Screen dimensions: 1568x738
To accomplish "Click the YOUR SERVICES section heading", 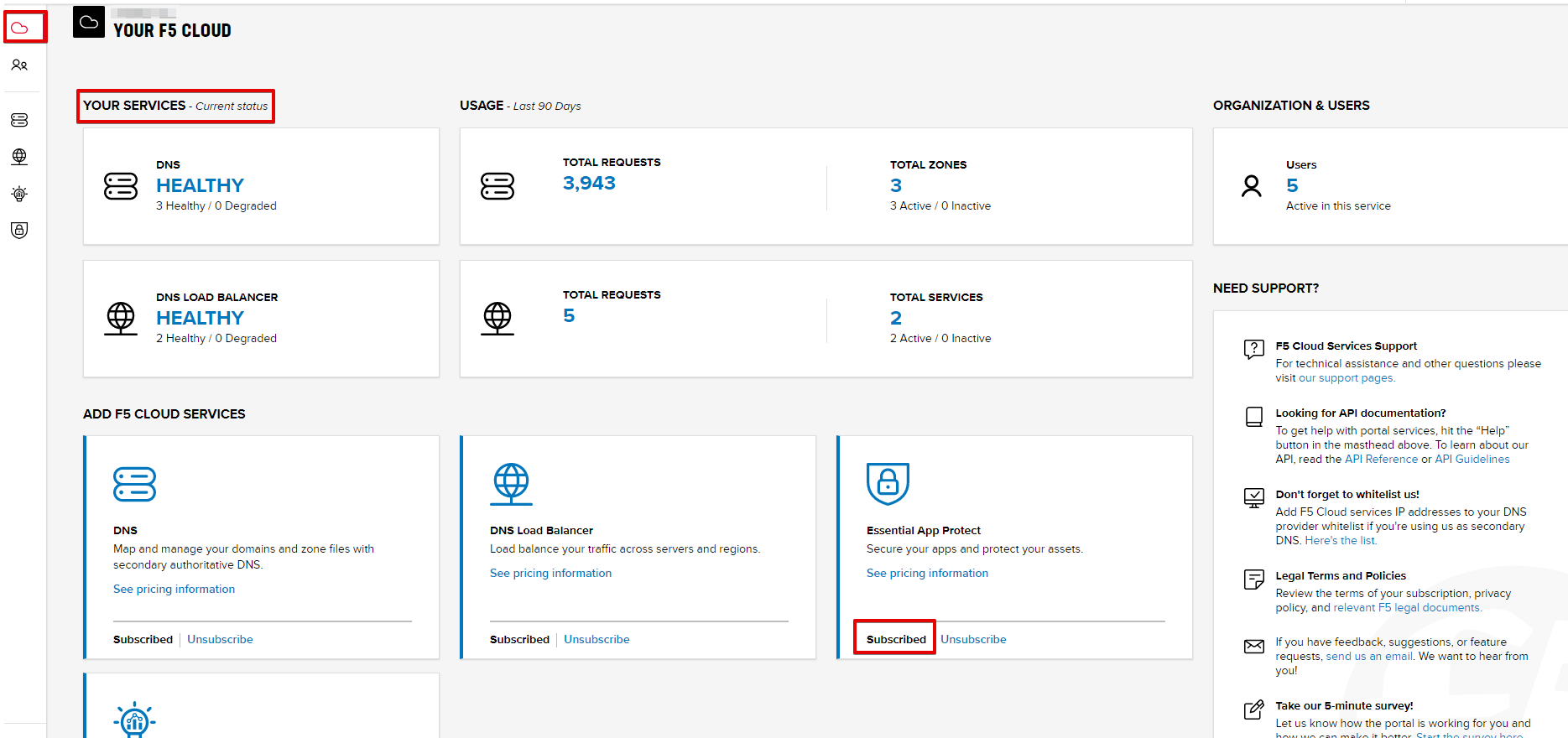I will [134, 106].
